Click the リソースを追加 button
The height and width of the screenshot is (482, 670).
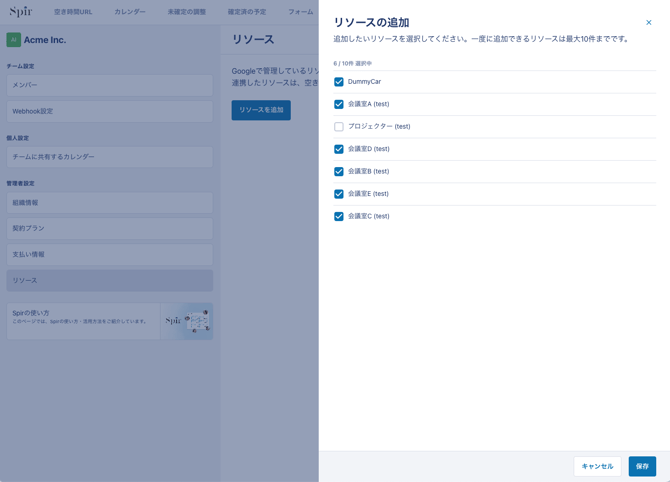point(261,110)
